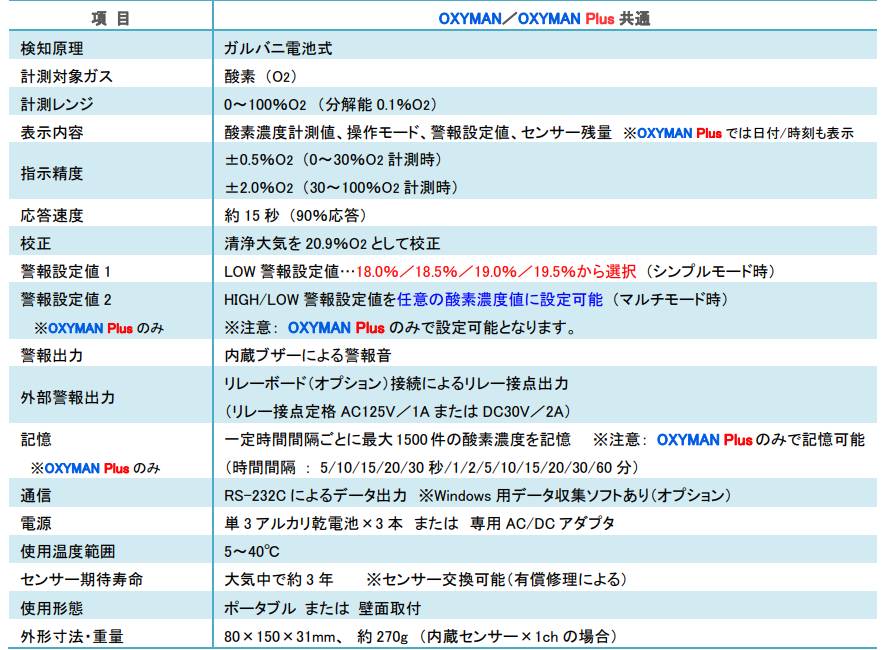Click the value '酸素（O2）'
The height and width of the screenshot is (650, 894).
point(261,76)
